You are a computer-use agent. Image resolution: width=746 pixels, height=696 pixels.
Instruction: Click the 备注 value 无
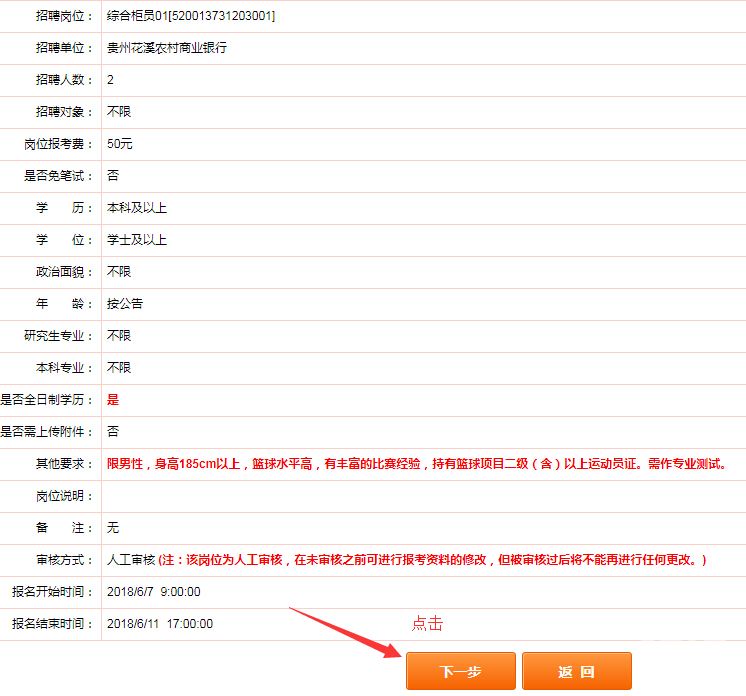113,528
